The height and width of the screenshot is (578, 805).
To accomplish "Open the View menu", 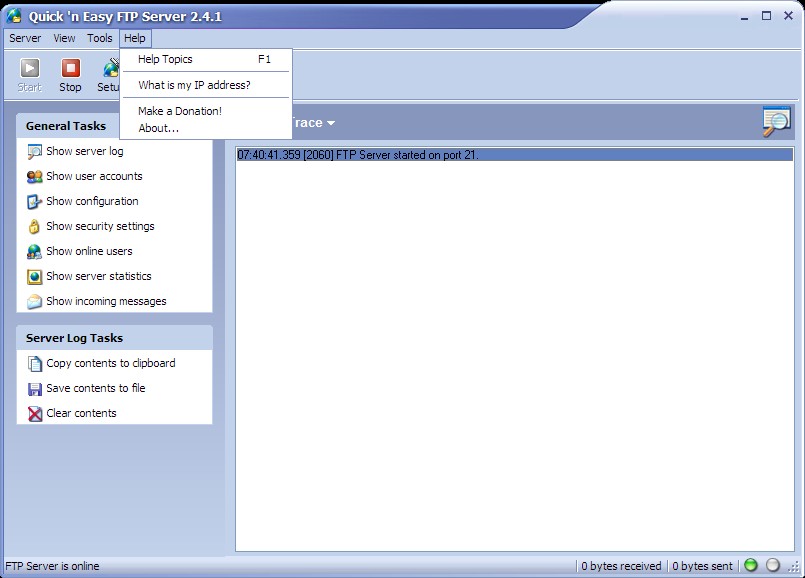I will pyautogui.click(x=64, y=38).
